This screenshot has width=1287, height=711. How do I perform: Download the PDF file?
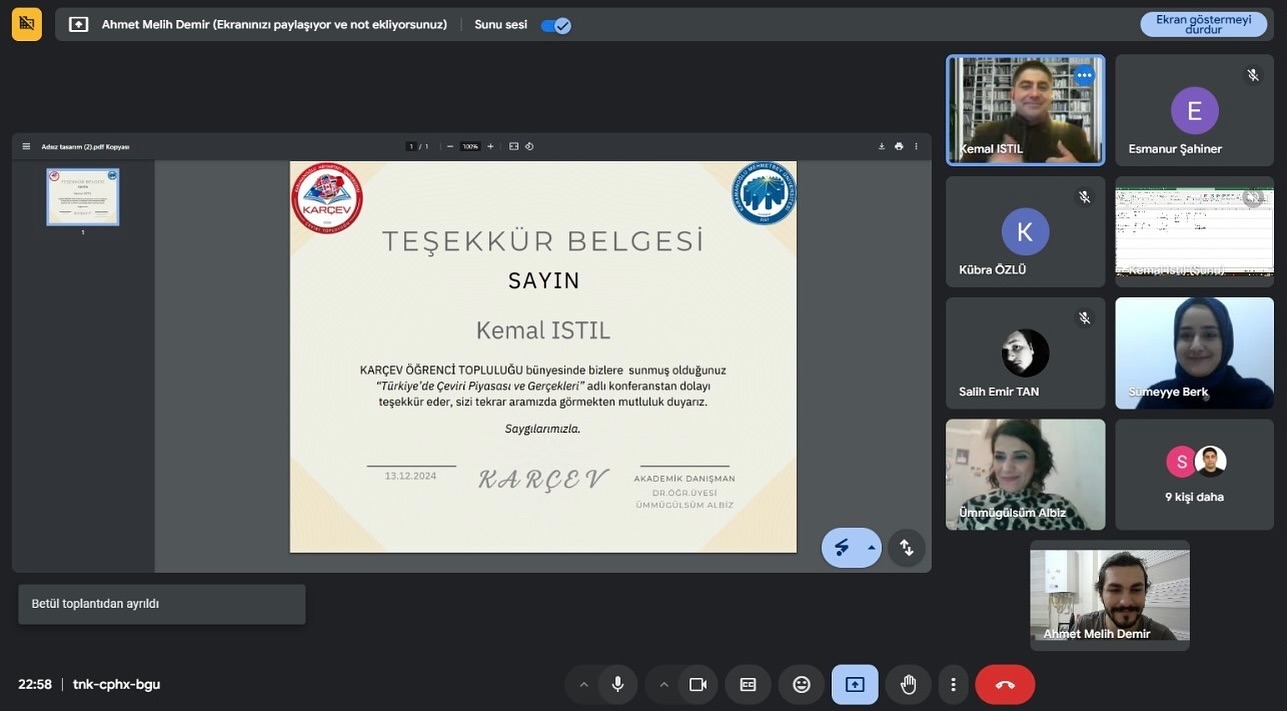tap(882, 146)
